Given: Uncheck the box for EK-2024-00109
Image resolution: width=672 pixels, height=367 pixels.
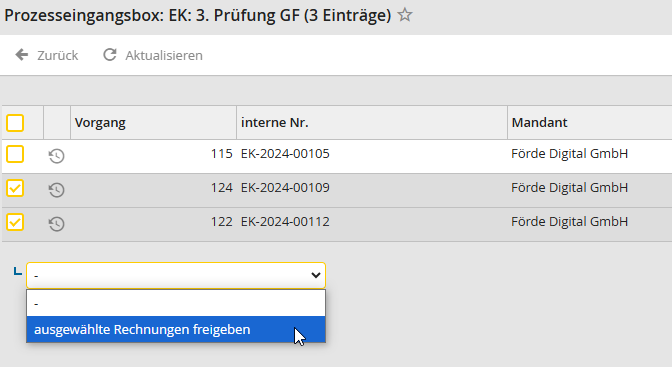Looking at the screenshot, I should pos(15,188).
